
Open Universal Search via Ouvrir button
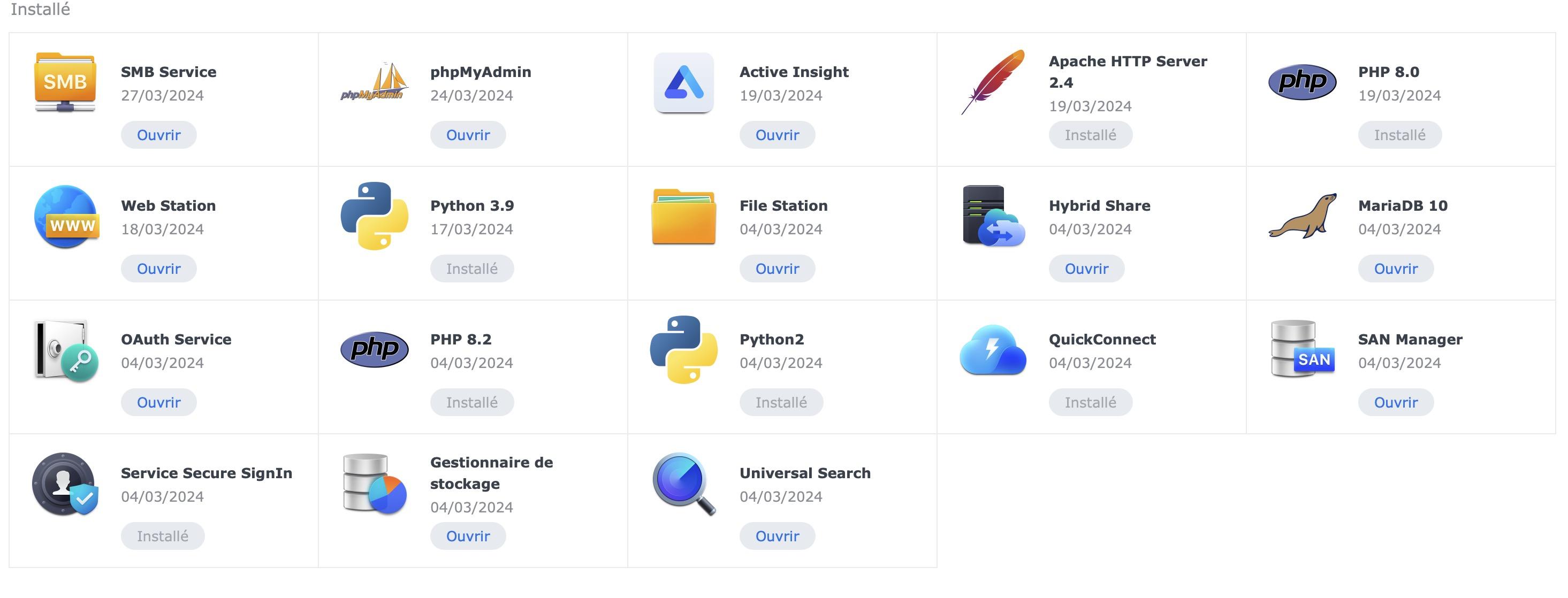click(777, 536)
